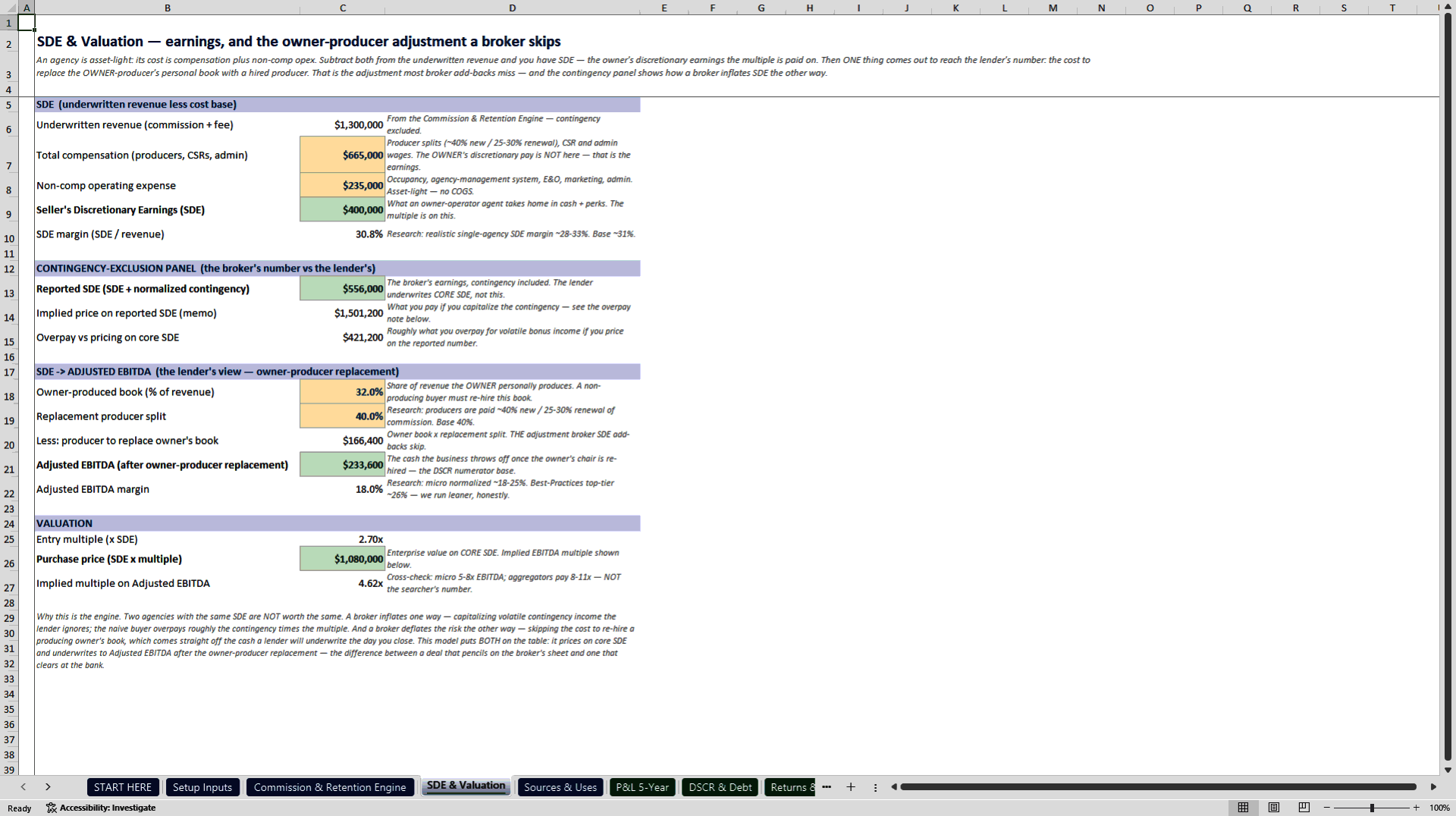Open the START HERE sheet tab
Screen dimensions: 1456x816
coord(123,787)
